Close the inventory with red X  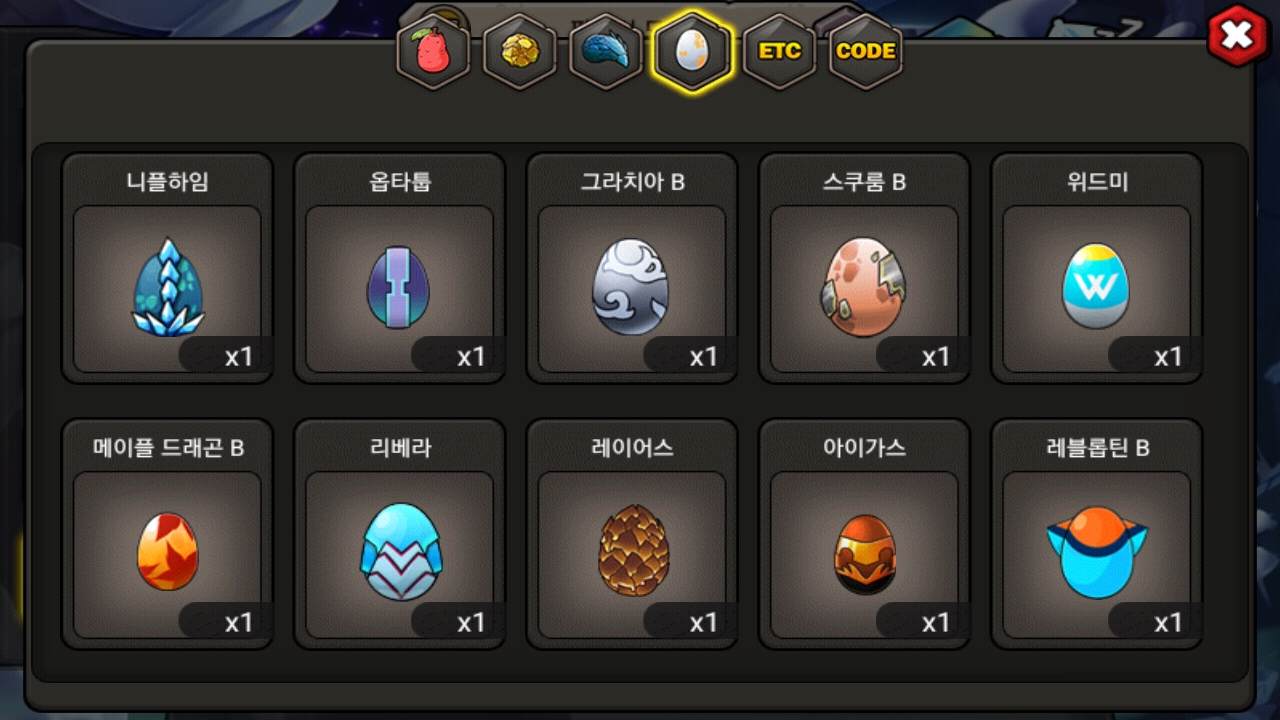coord(1237,36)
